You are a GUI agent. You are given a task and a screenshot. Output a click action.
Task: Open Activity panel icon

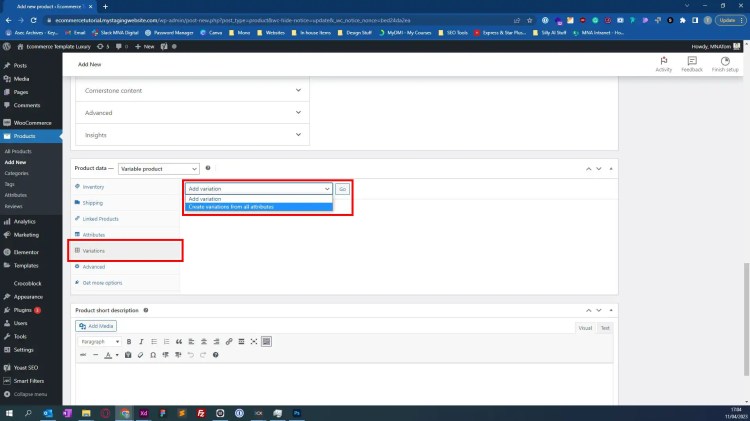click(x=663, y=64)
